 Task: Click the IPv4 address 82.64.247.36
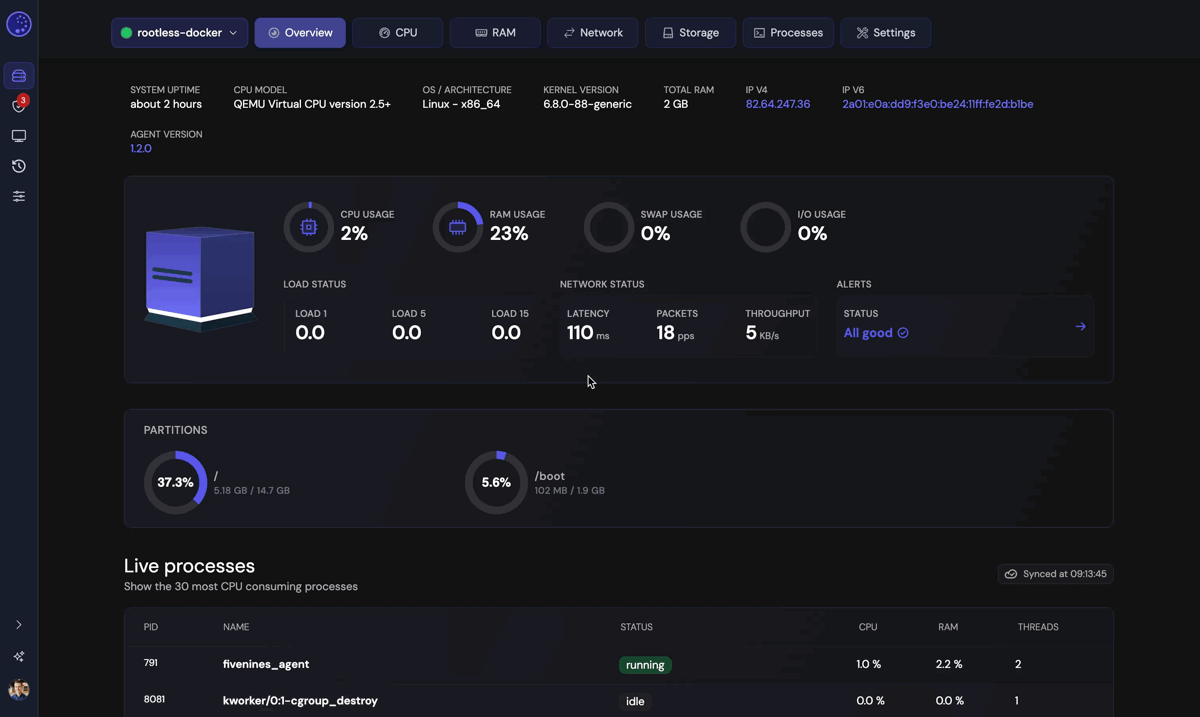[777, 104]
